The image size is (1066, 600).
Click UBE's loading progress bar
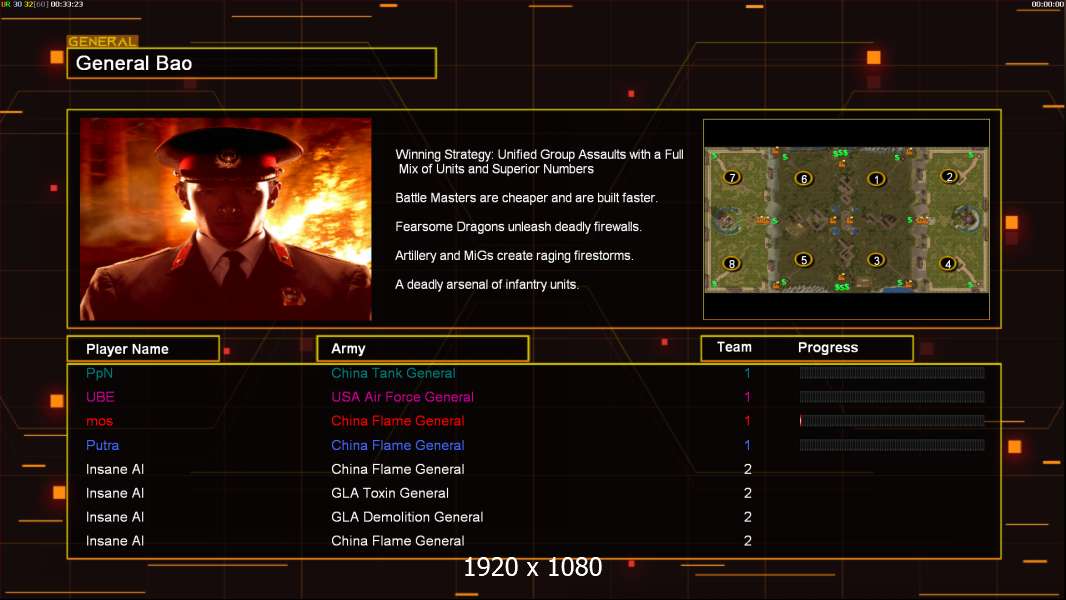[x=892, y=397]
